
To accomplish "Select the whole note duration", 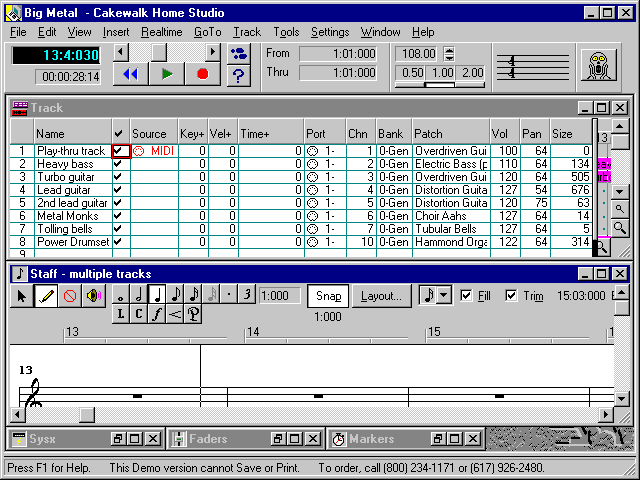I will click(x=121, y=296).
